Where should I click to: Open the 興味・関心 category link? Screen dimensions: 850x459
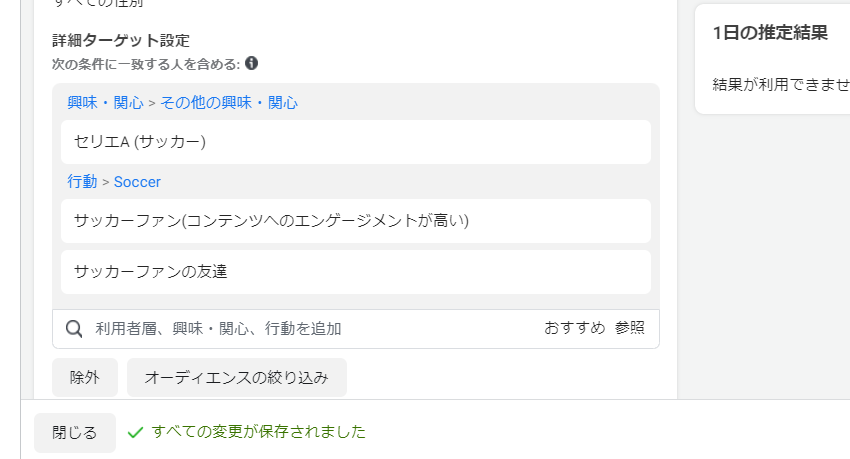tap(105, 102)
